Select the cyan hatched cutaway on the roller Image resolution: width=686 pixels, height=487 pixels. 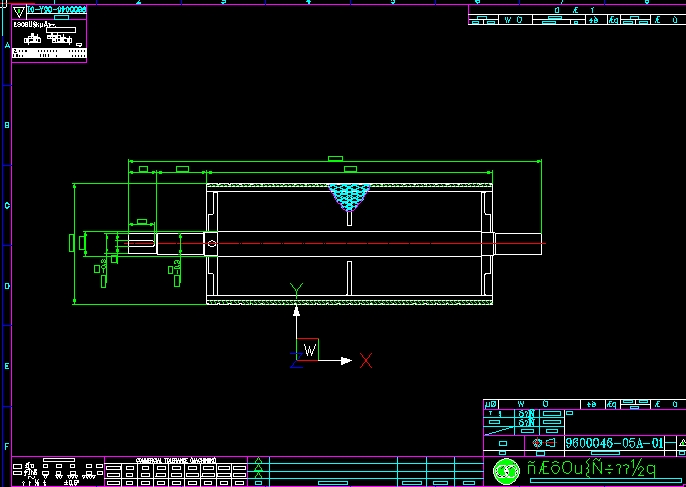[349, 197]
